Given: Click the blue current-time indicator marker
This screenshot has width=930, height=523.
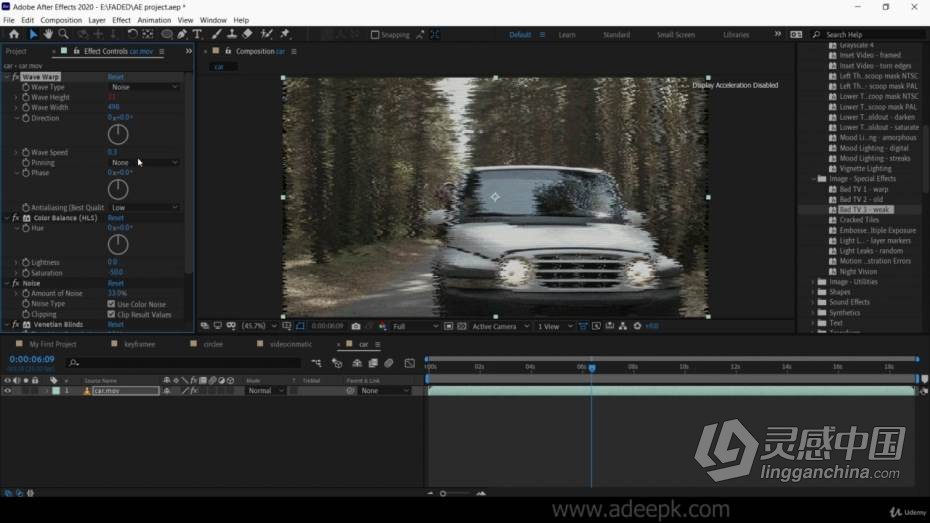Looking at the screenshot, I should coord(592,368).
